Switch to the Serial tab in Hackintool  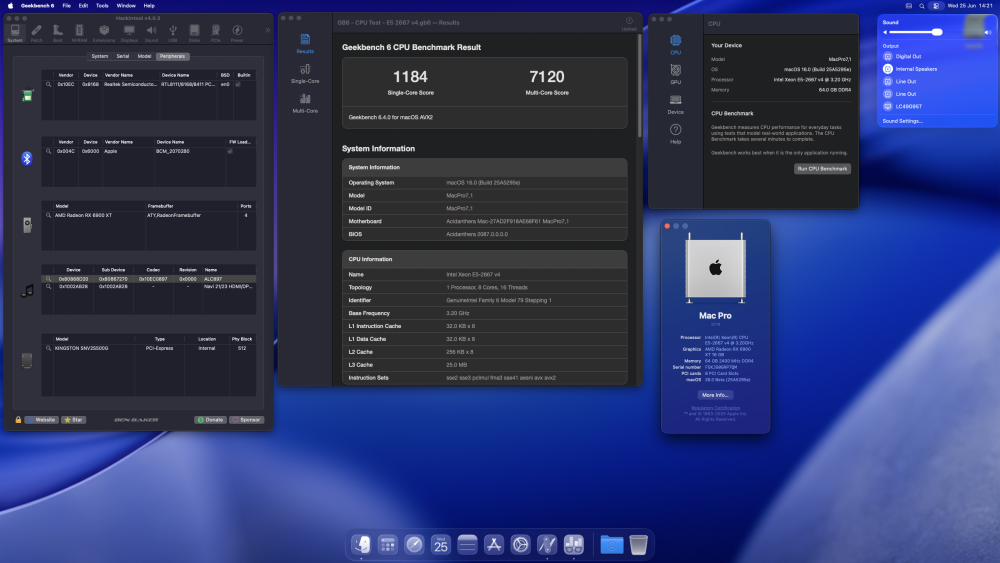pyautogui.click(x=122, y=56)
